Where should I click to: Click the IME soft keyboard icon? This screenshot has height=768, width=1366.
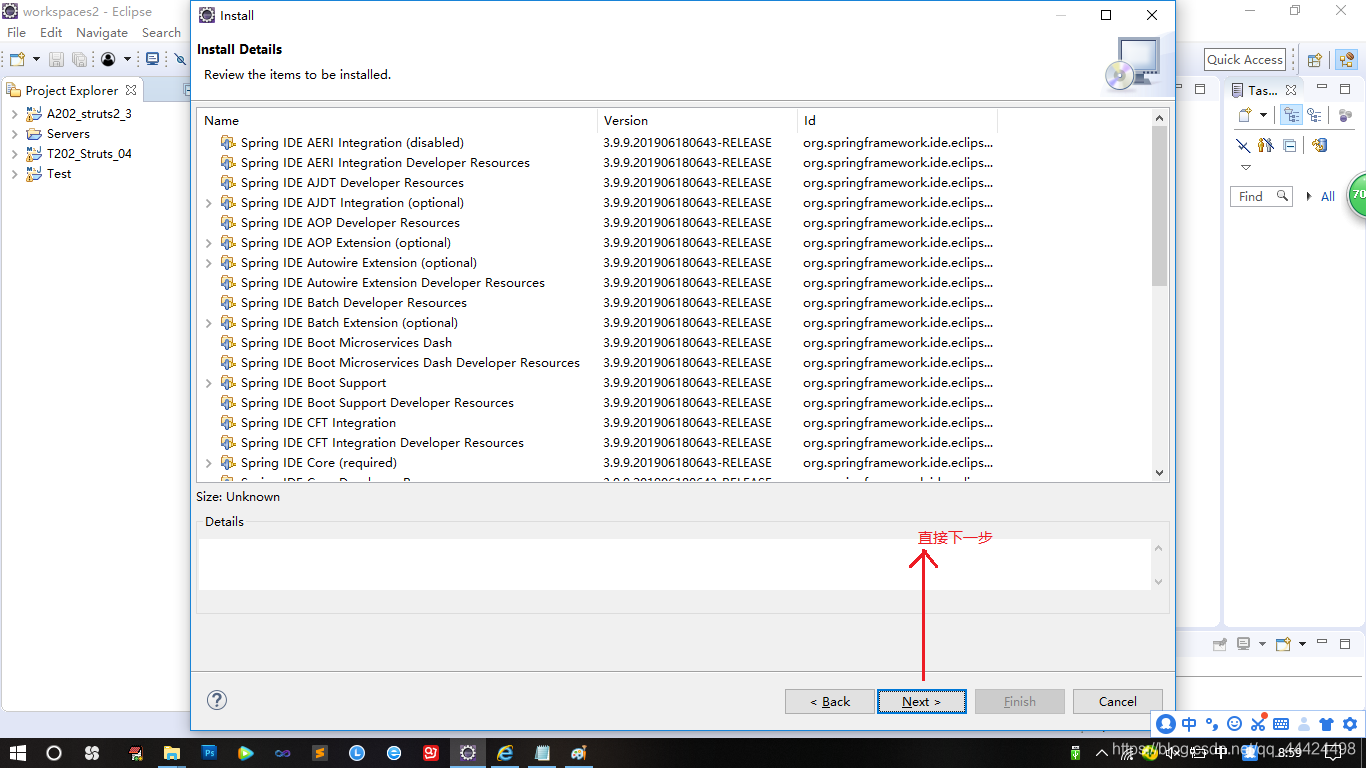tap(1281, 724)
